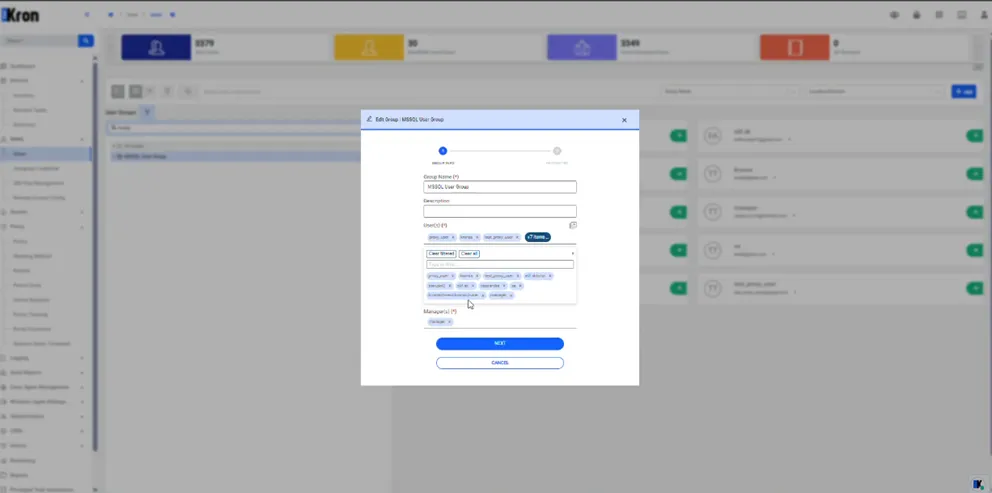Collapse the users dropdown with its small arrow

573,253
